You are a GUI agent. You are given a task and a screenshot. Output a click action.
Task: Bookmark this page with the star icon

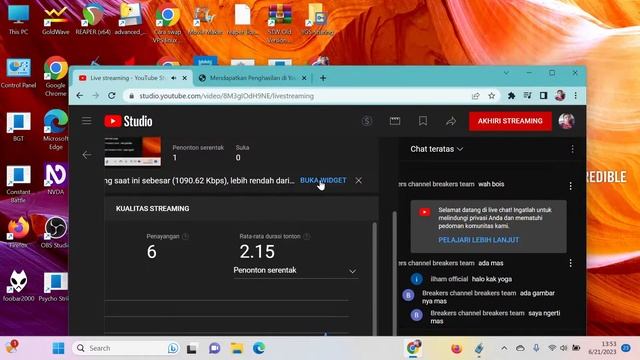pyautogui.click(x=491, y=96)
